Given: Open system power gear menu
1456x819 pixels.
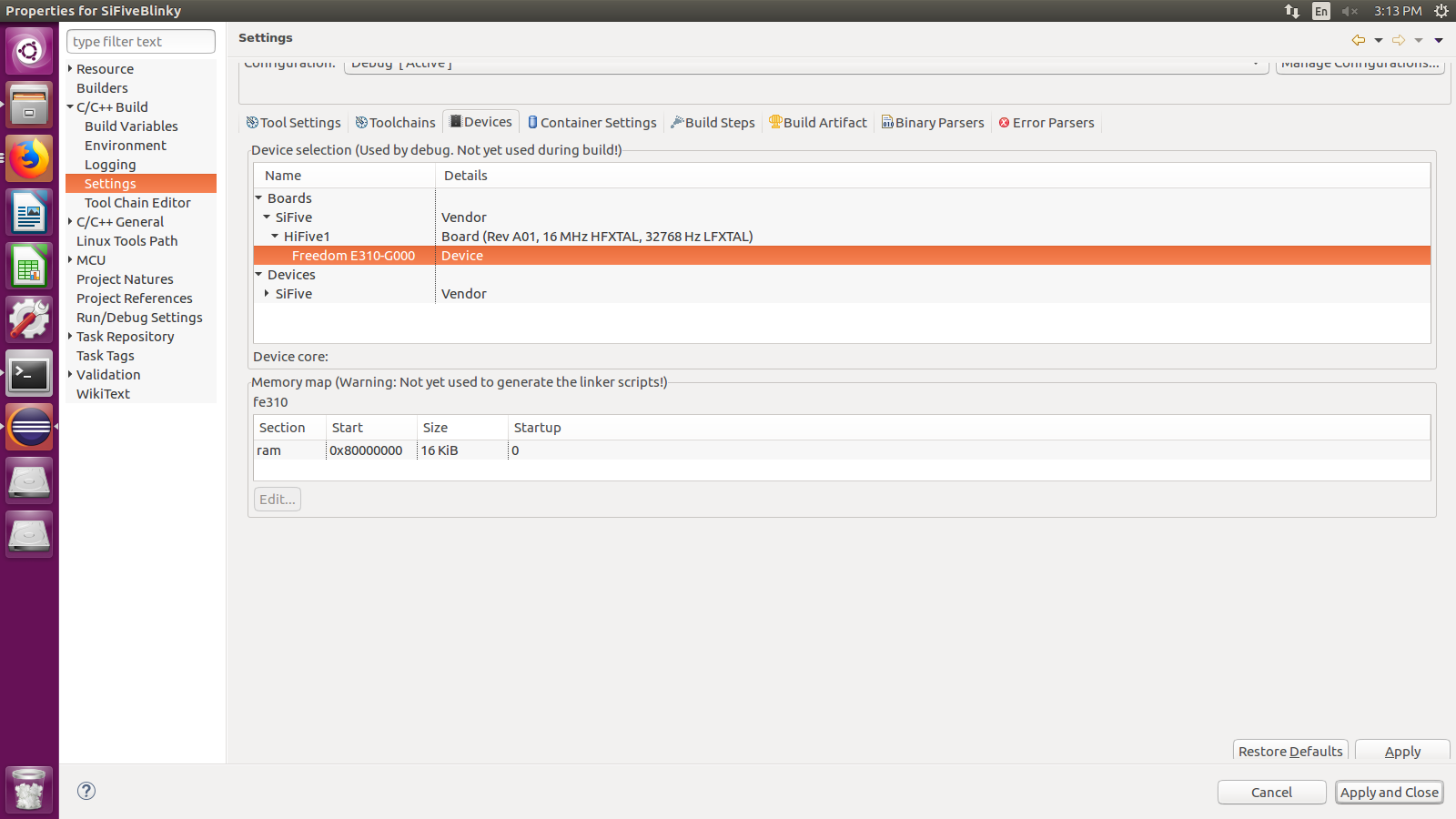Looking at the screenshot, I should pyautogui.click(x=1441, y=11).
